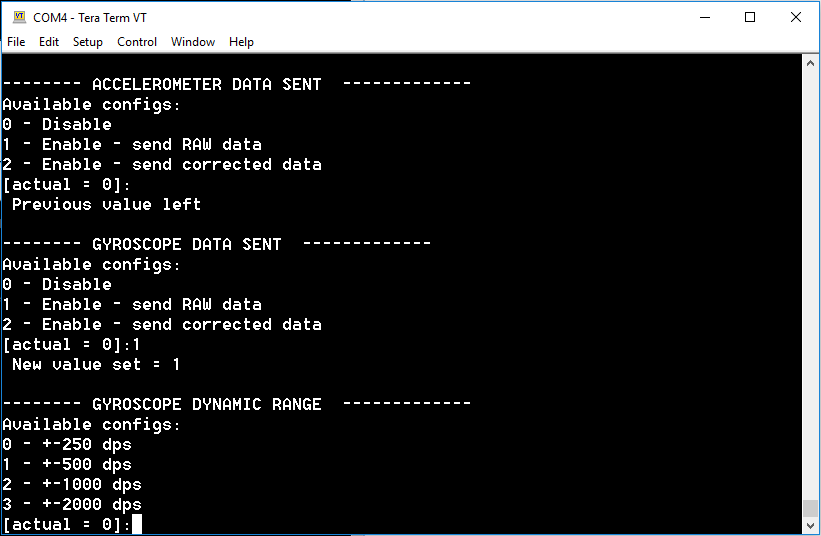
Task: Maximize the Tera Term window
Action: click(x=750, y=17)
